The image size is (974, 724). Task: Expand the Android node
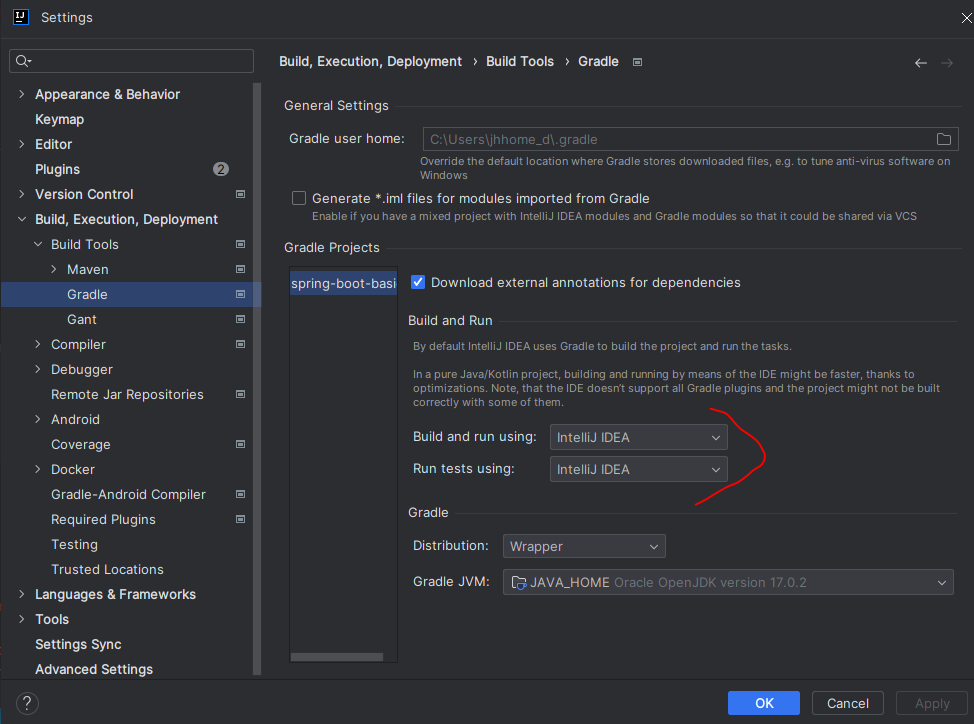pos(38,419)
